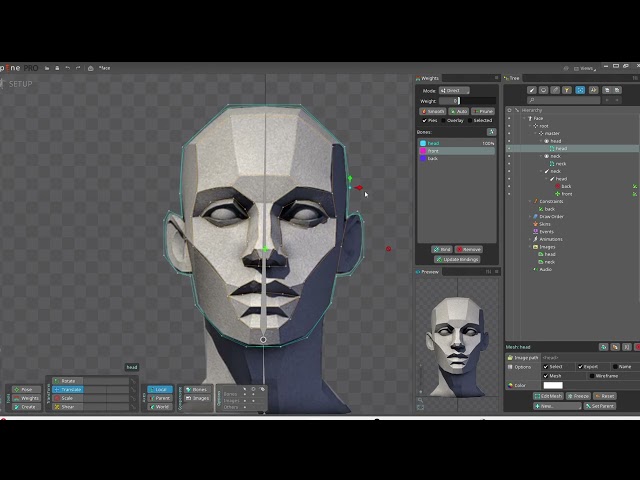
Task: Toggle the Mesh option checkbox
Action: point(546,376)
